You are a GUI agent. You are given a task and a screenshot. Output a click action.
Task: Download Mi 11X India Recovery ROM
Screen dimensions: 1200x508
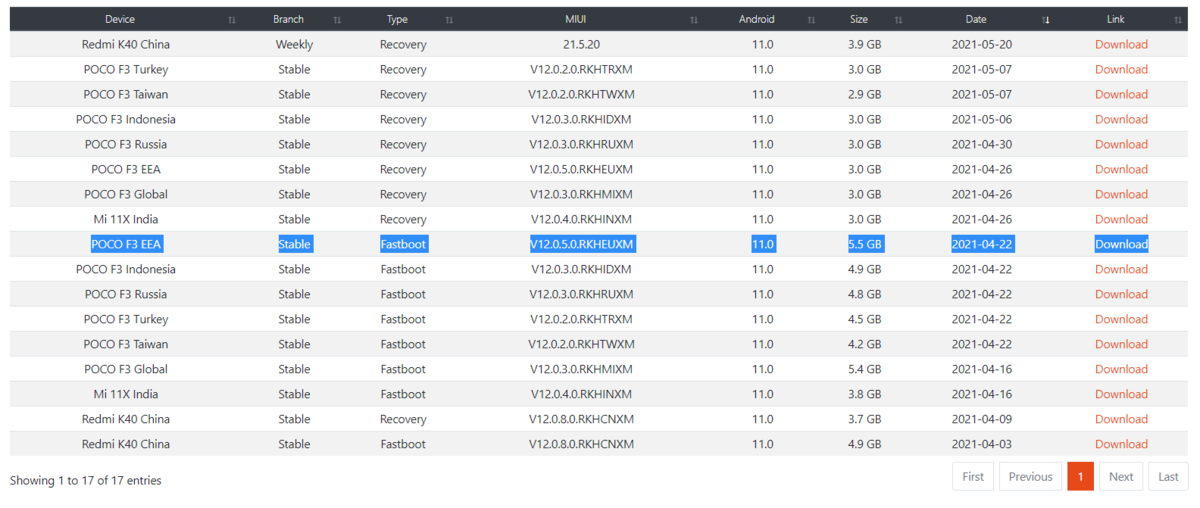(x=1121, y=219)
